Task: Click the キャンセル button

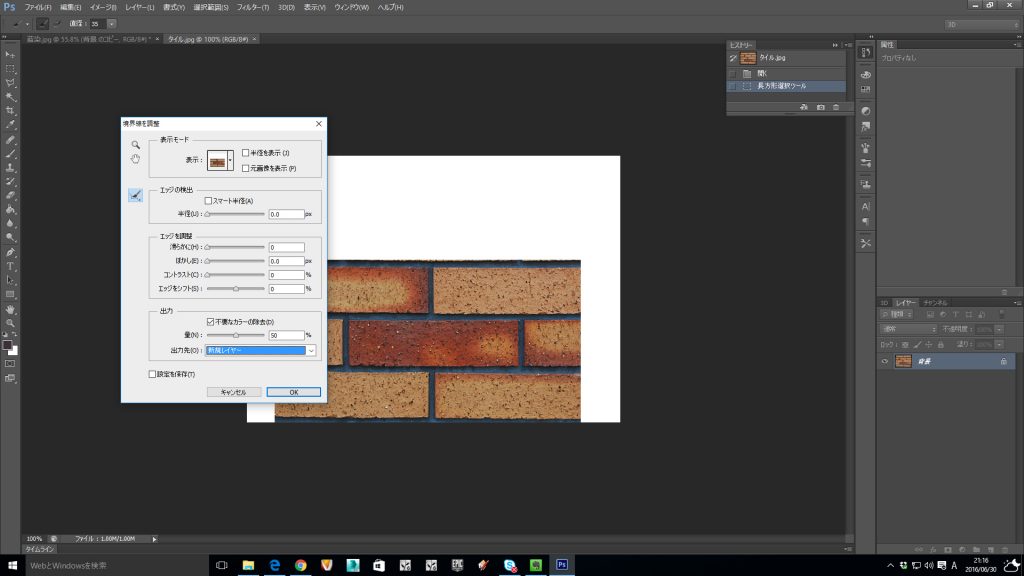Action: pos(233,392)
